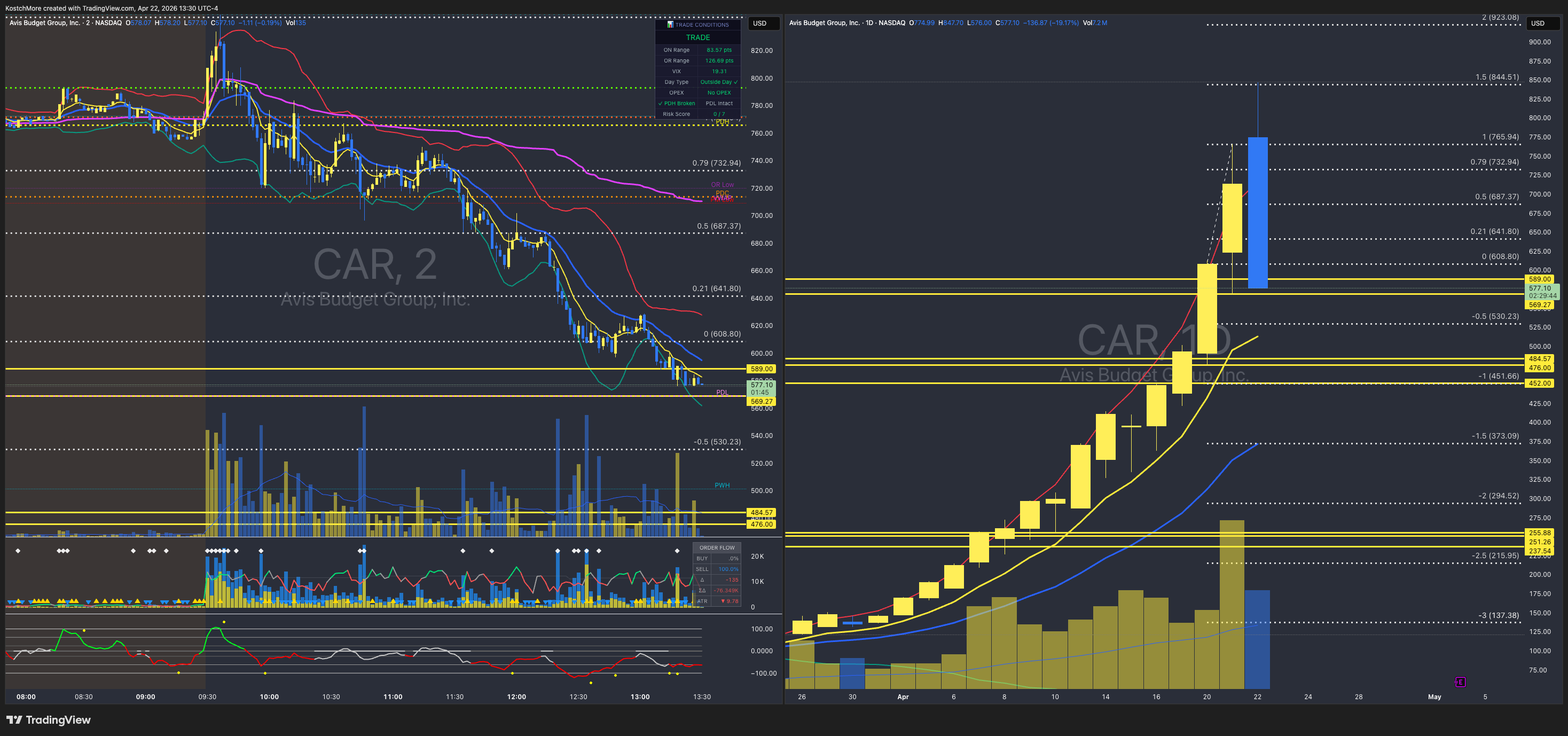The image size is (1568, 736).
Task: Click the 589.00 price tag on daily chart
Action: click(1540, 279)
